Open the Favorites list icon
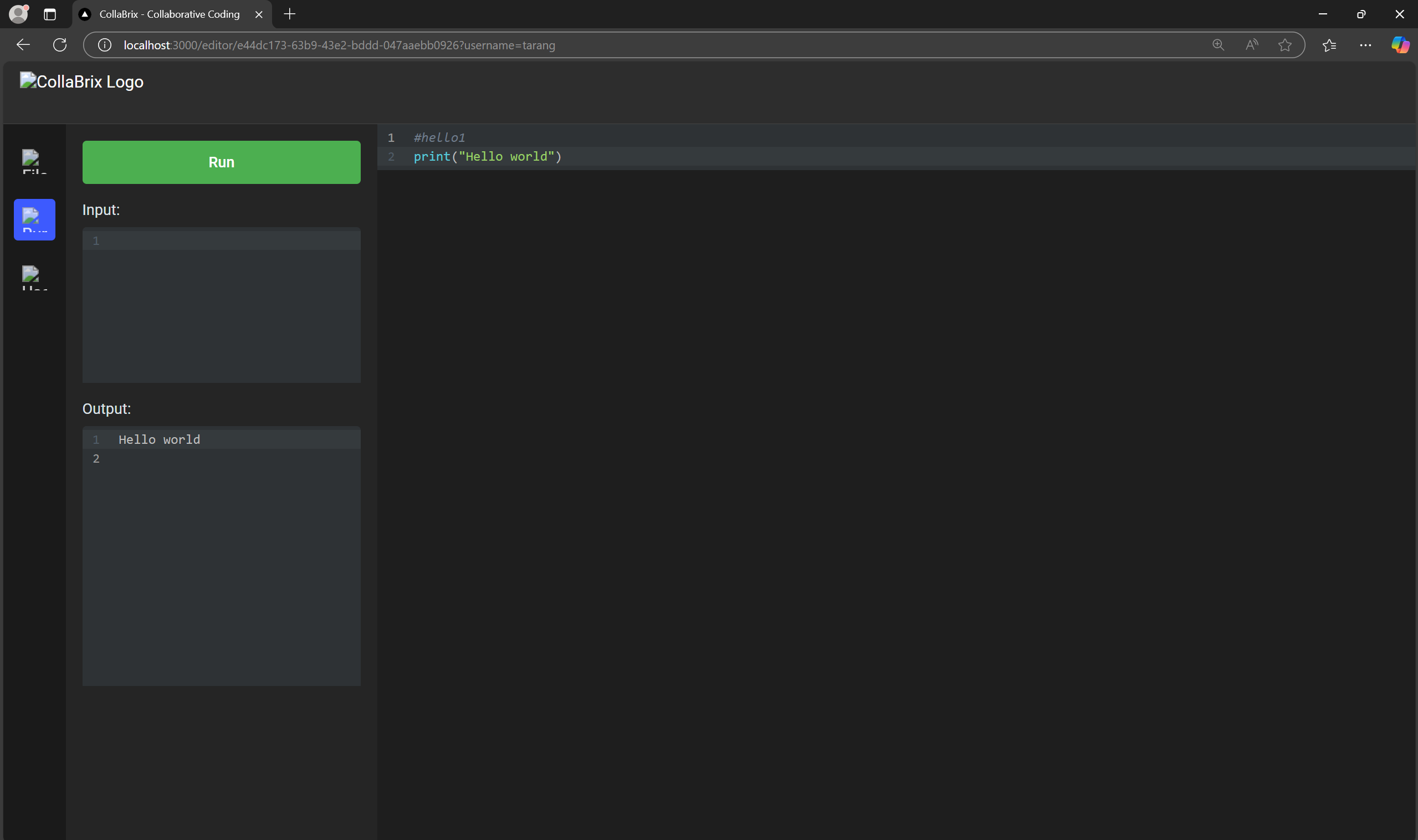This screenshot has height=840, width=1418. tap(1329, 45)
